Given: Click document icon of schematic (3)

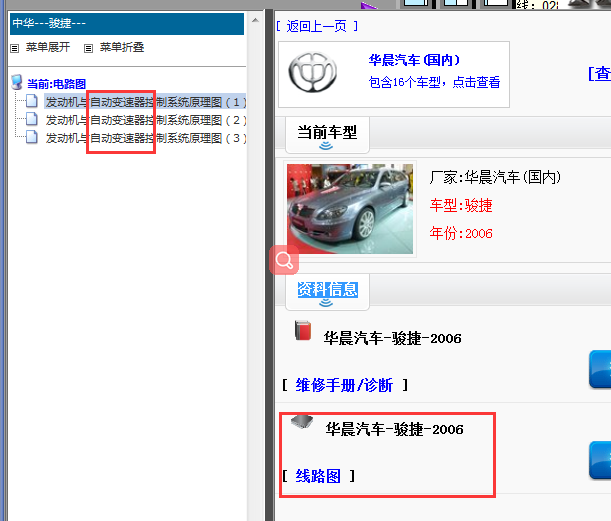Looking at the screenshot, I should click(x=32, y=137).
